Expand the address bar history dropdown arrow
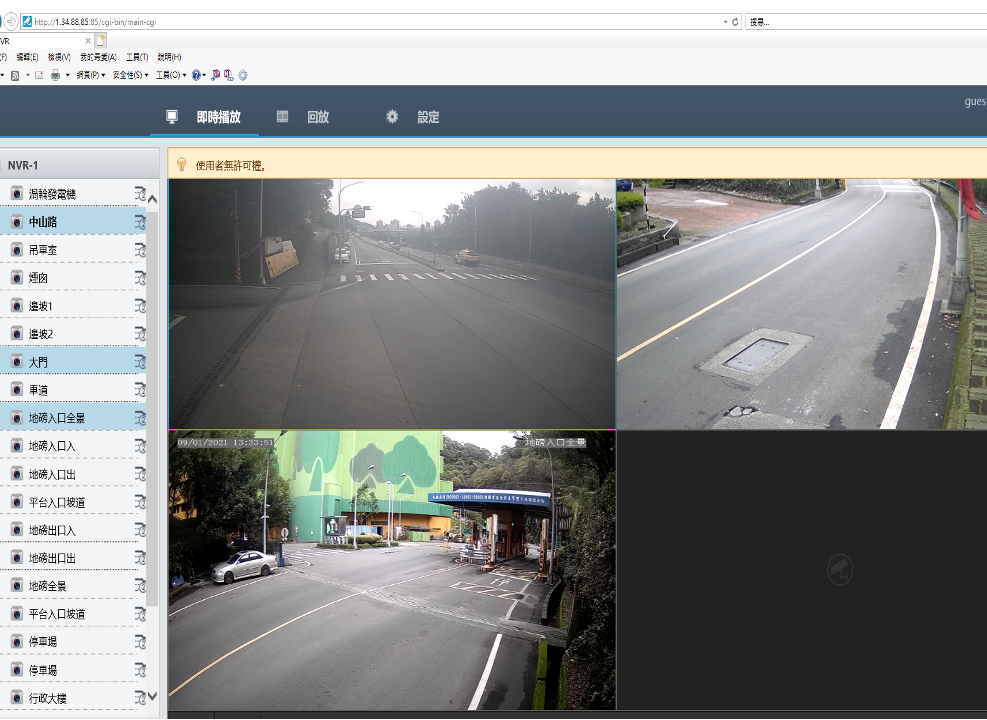 (725, 21)
